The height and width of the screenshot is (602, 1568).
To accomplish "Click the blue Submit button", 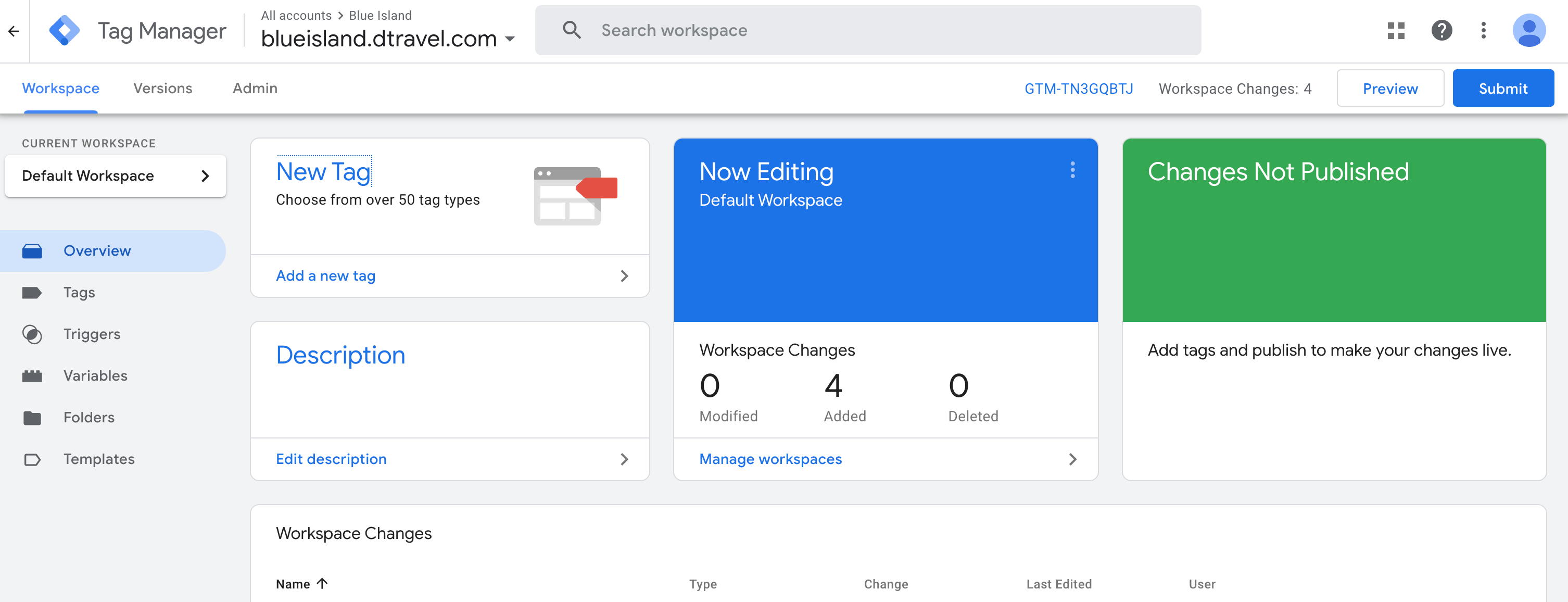I will tap(1503, 88).
